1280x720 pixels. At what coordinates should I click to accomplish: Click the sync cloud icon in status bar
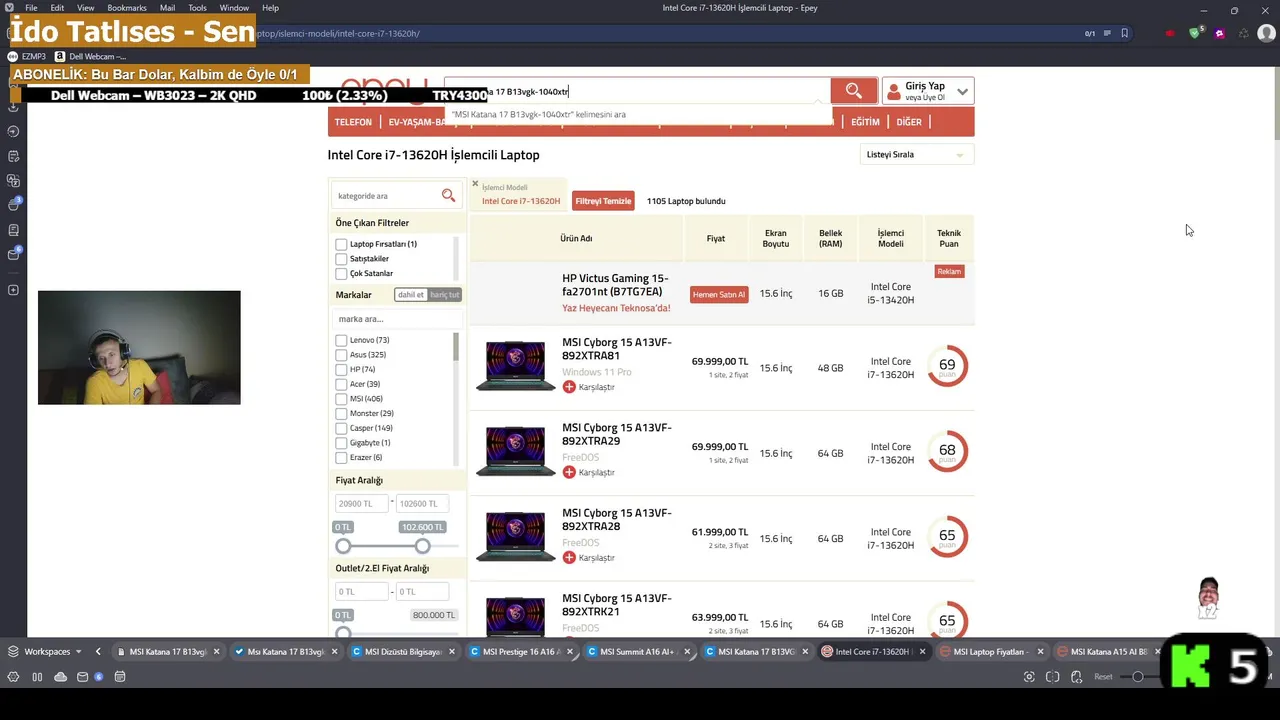[60, 677]
